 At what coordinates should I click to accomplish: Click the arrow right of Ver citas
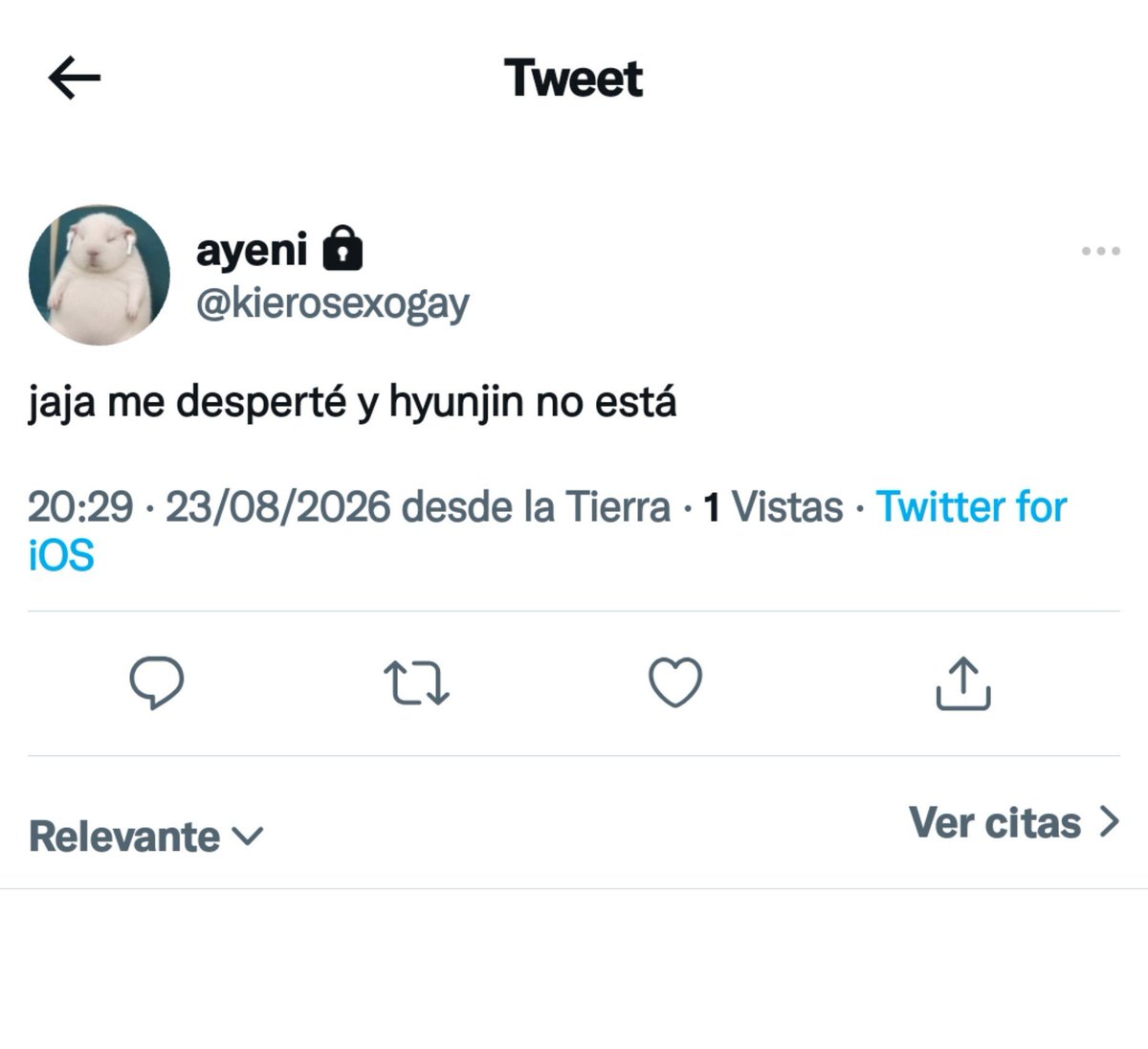pos(1109,822)
